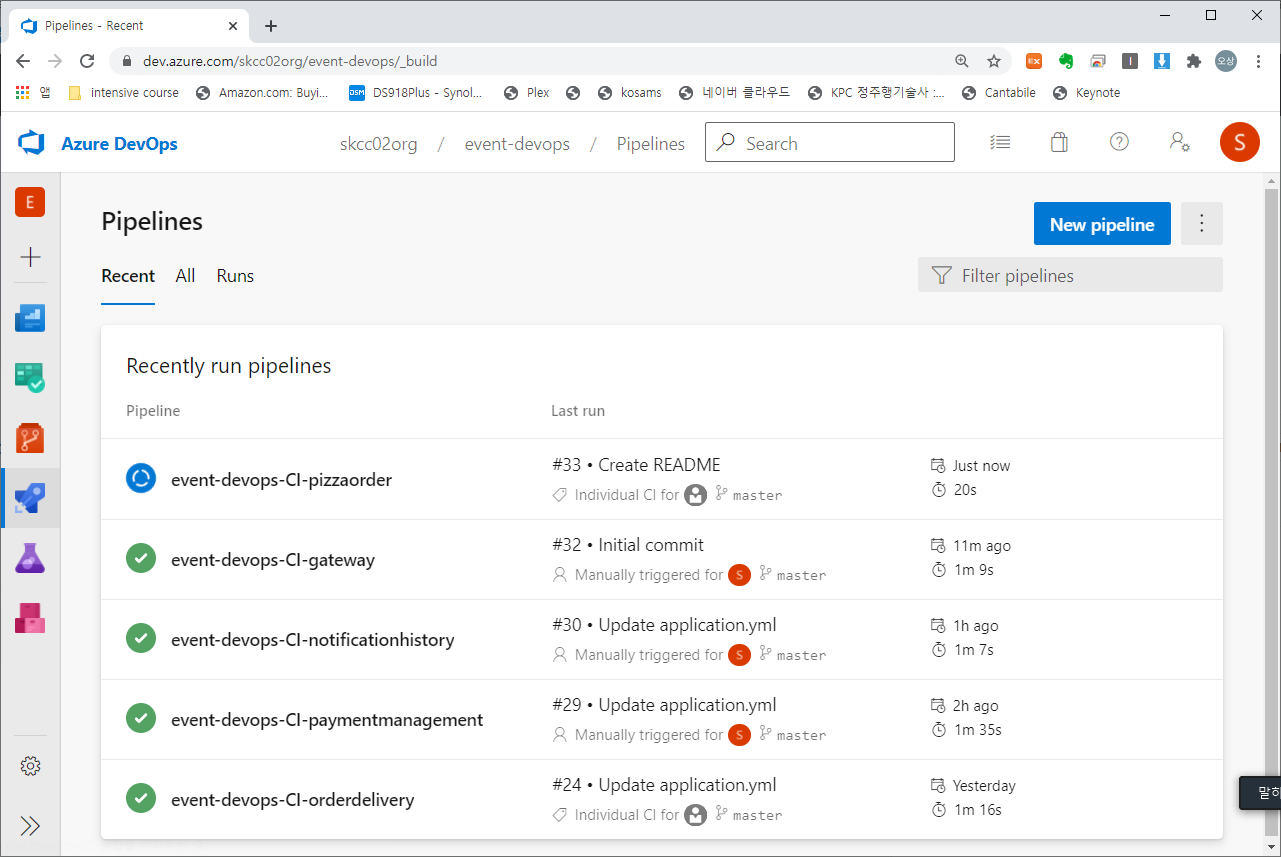This screenshot has height=857, width=1281.
Task: Click the Filter pipelines field
Action: [x=1070, y=275]
